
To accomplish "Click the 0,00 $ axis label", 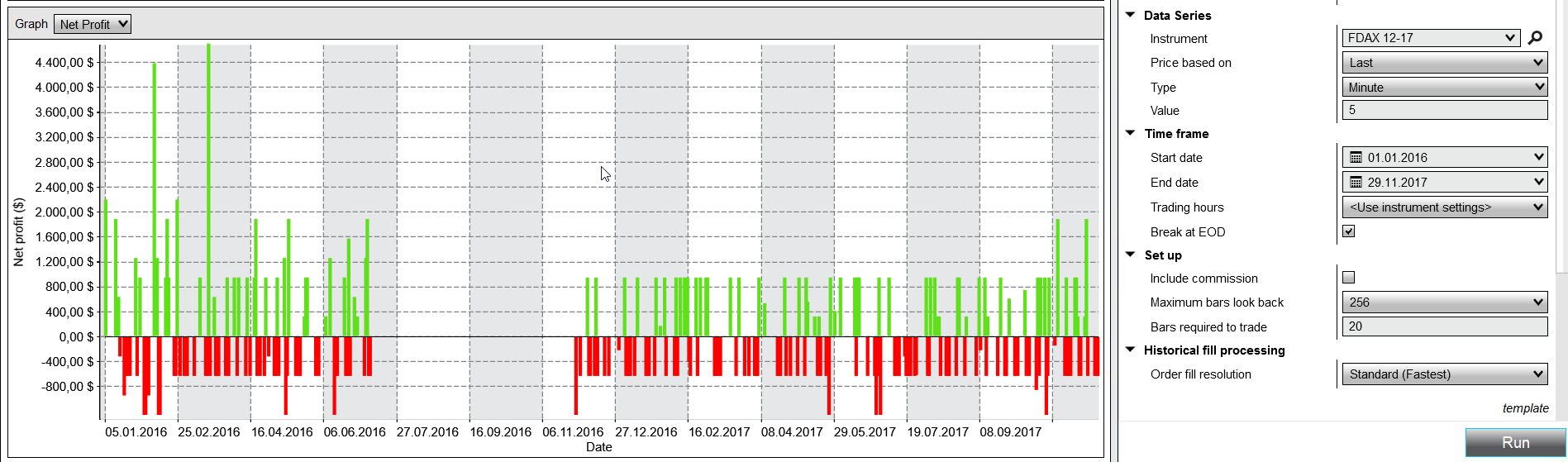I will pos(76,336).
